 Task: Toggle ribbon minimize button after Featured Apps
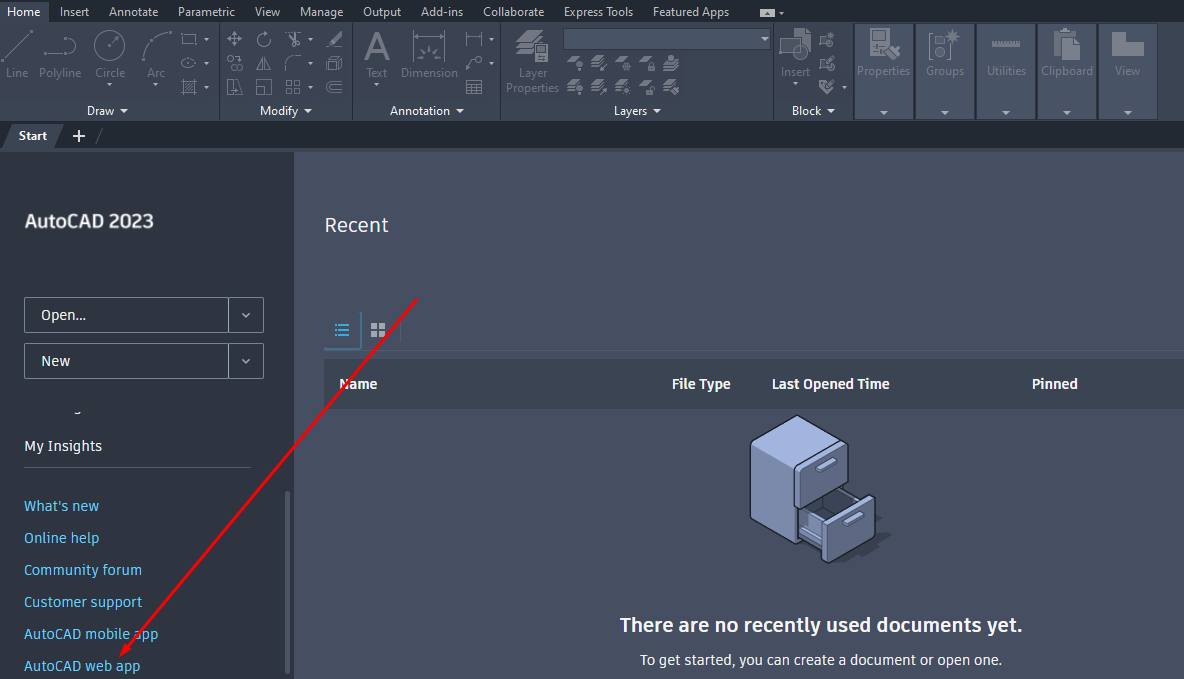(767, 12)
